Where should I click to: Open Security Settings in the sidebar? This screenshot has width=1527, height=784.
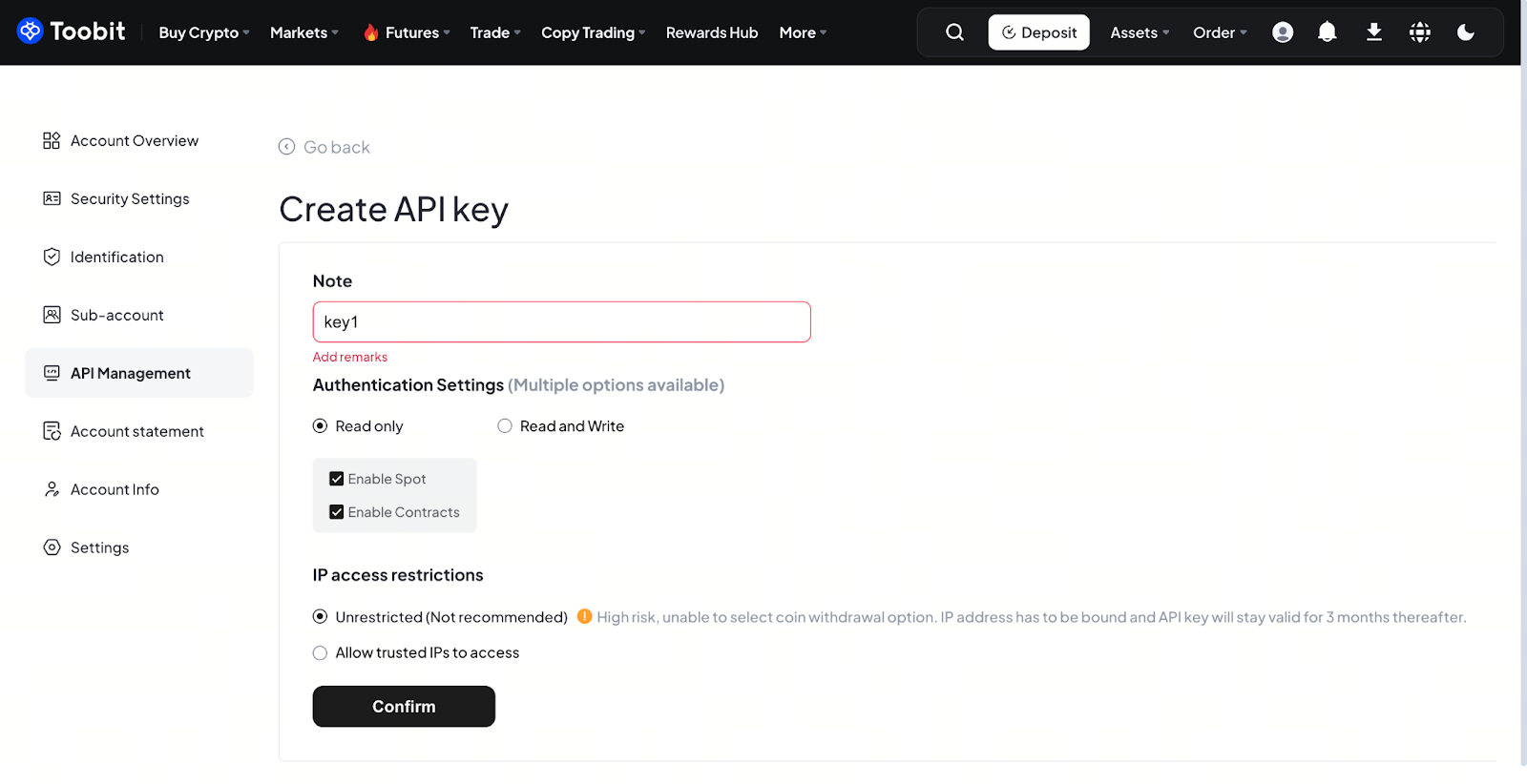130,198
